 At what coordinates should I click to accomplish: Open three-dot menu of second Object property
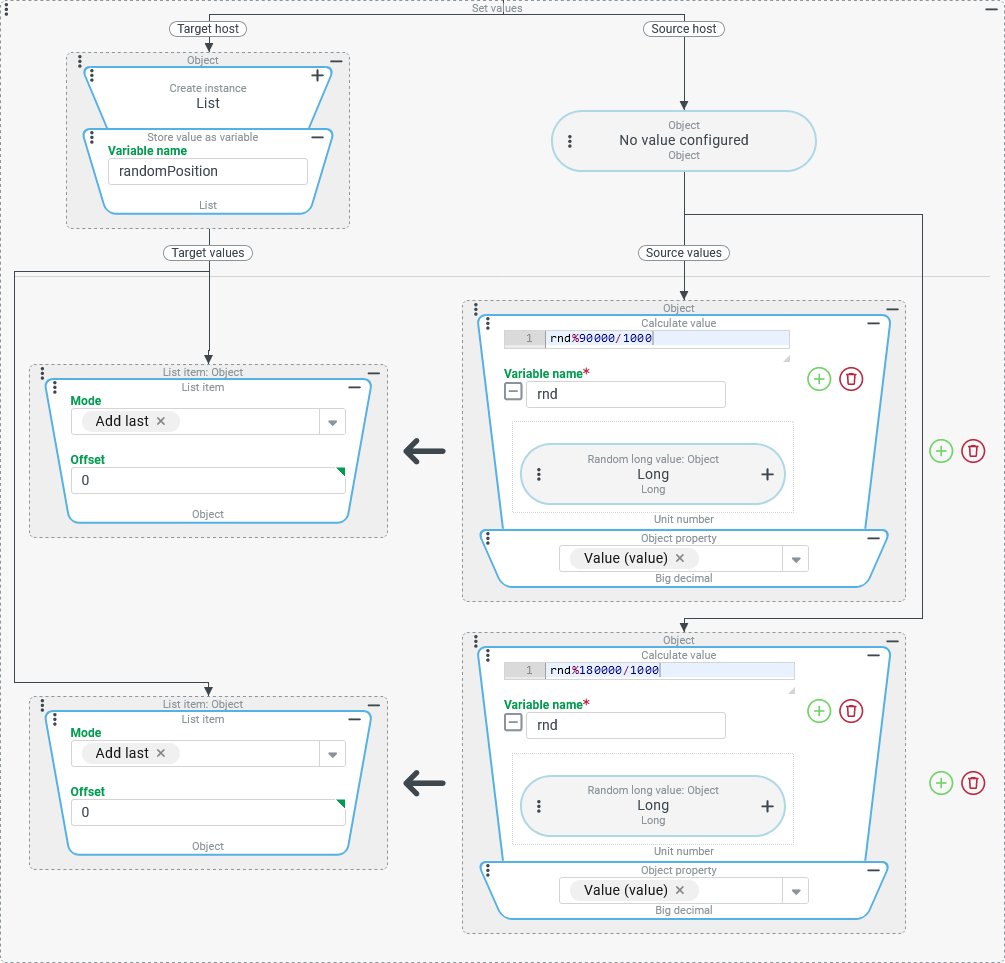[488, 871]
